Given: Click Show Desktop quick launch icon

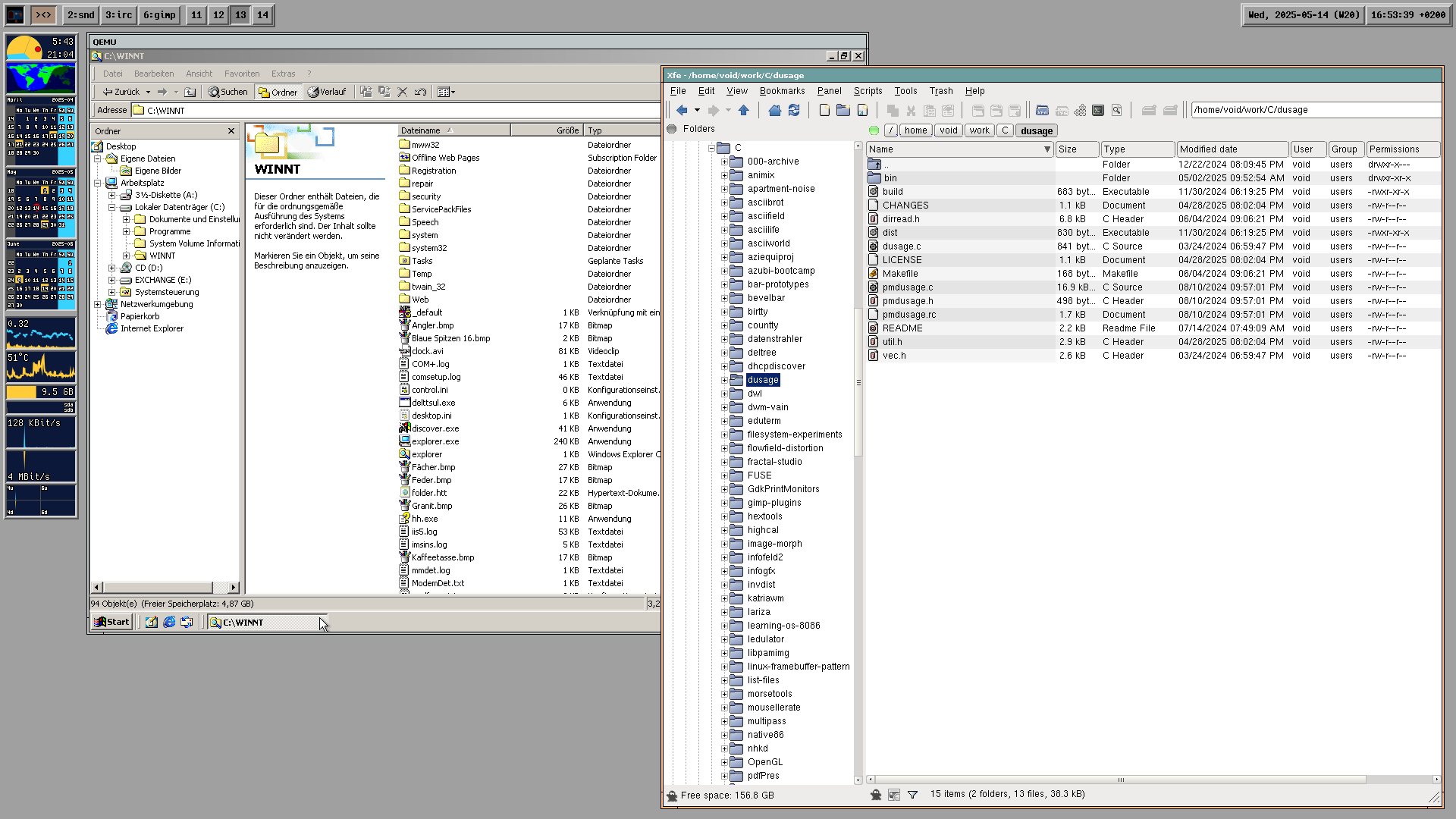Looking at the screenshot, I should pos(152,623).
